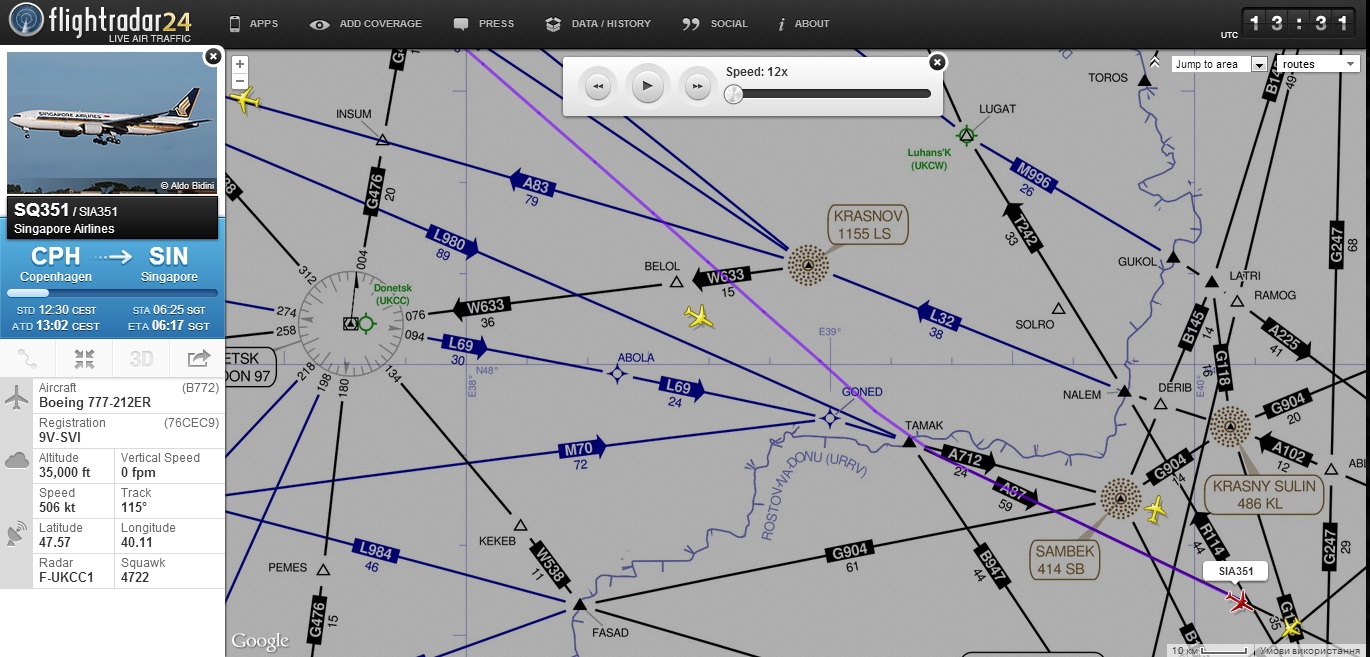The image size is (1370, 657).
Task: Open the DATA / HISTORY menu
Action: click(x=598, y=23)
